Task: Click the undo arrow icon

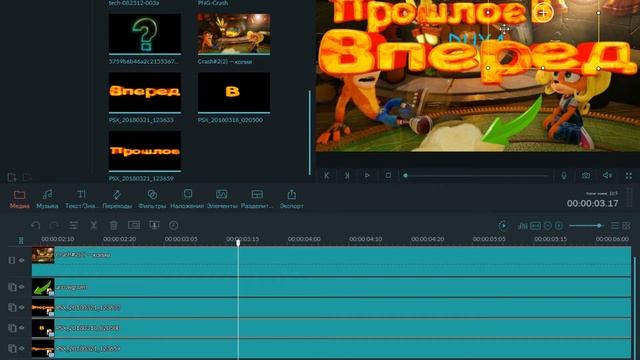Action: tap(36, 225)
